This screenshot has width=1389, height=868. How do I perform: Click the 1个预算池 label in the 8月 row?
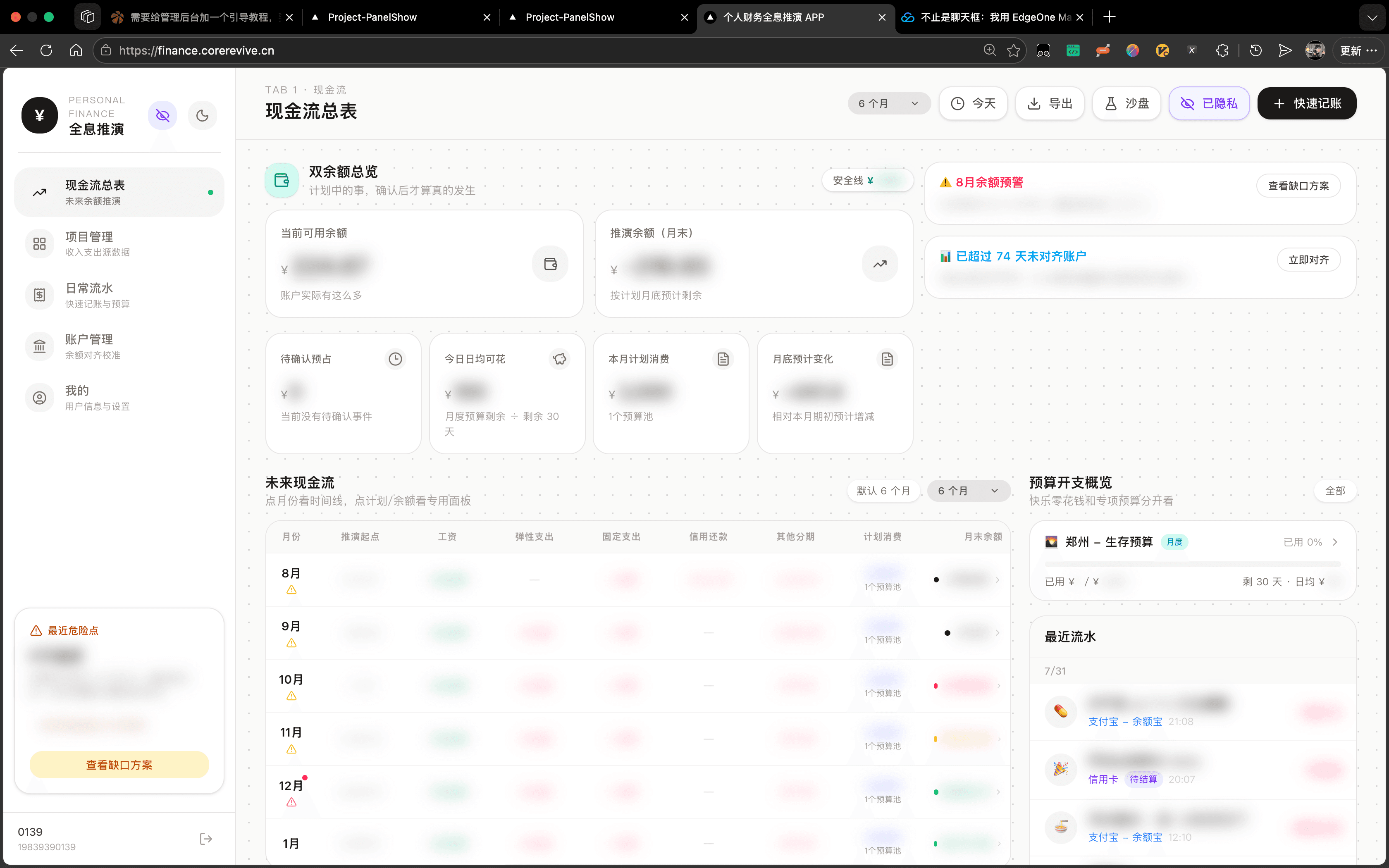(883, 587)
